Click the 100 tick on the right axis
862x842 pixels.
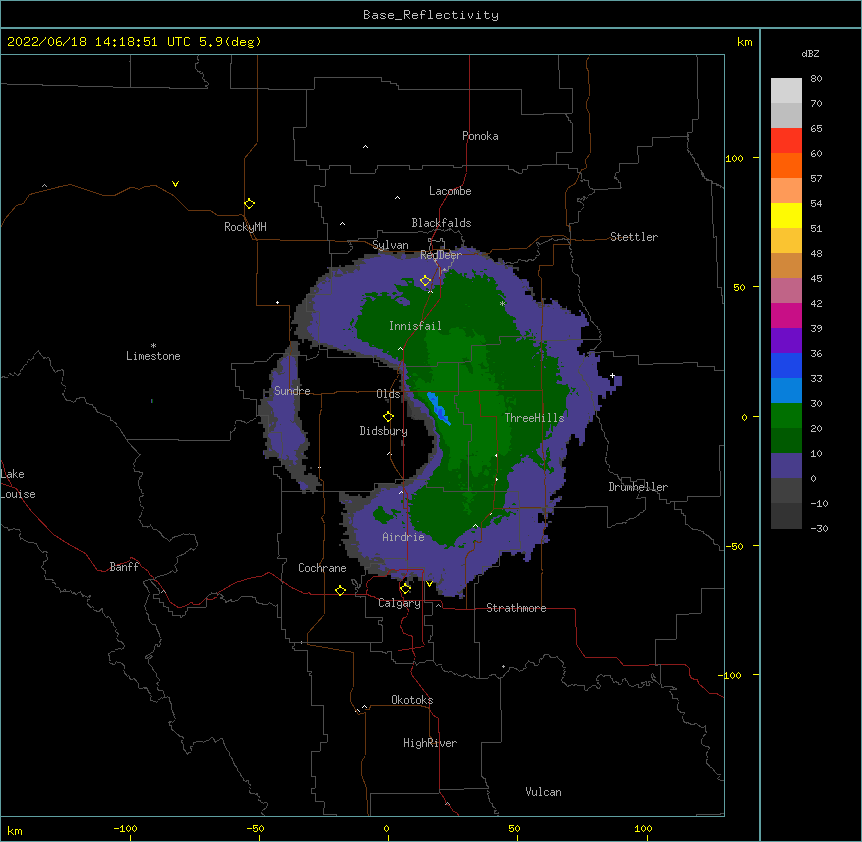(x=734, y=158)
